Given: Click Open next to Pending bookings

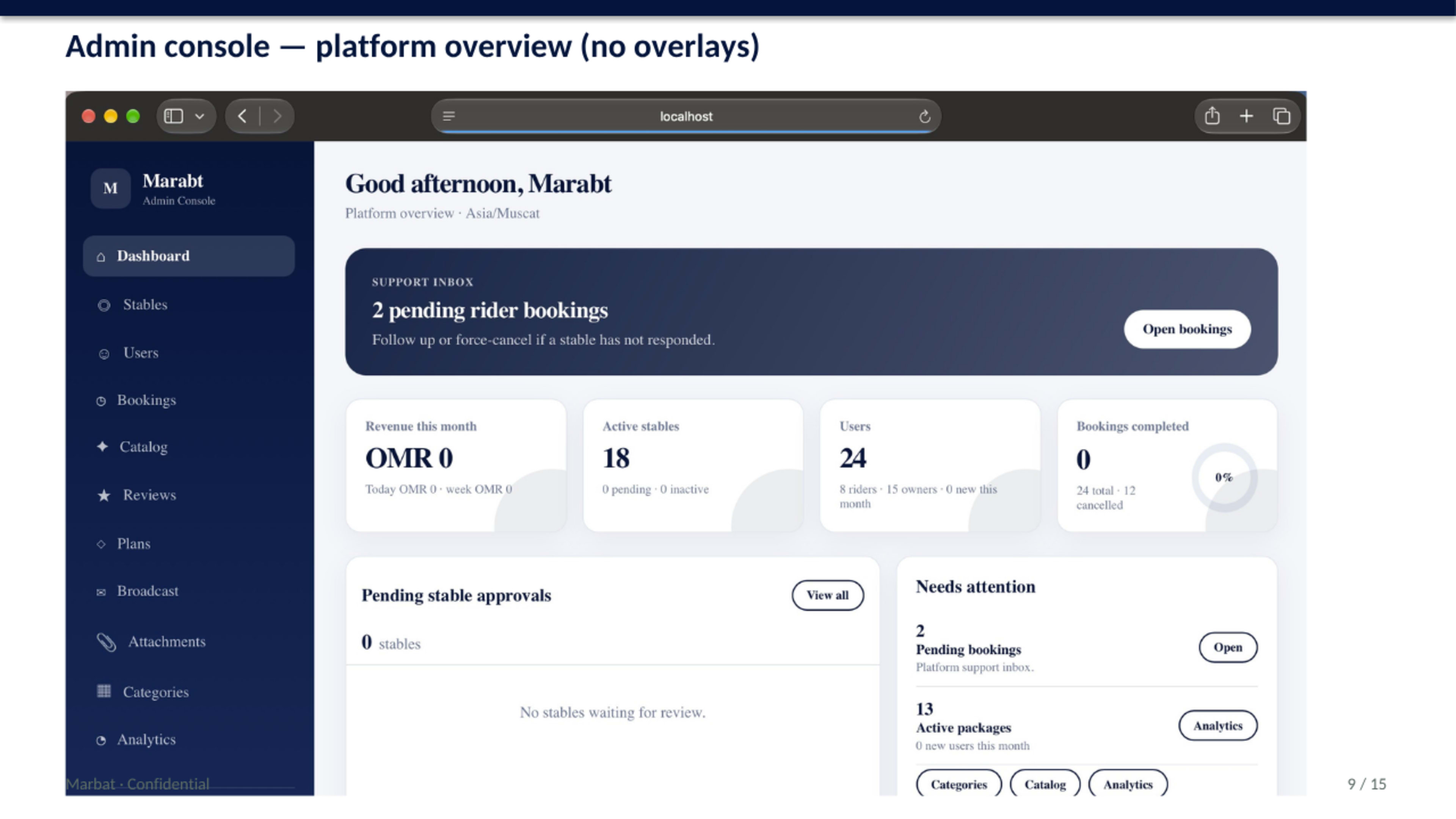Looking at the screenshot, I should 1228,647.
